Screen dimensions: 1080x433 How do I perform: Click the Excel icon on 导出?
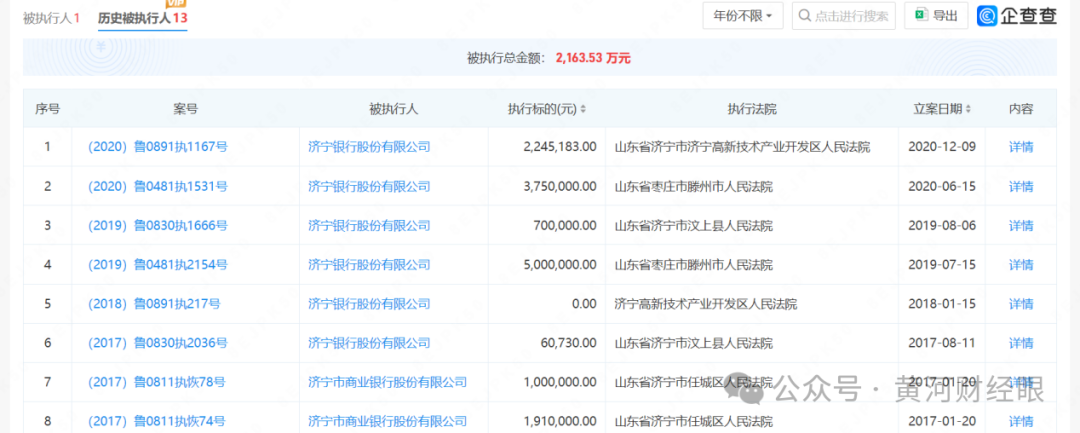point(920,15)
